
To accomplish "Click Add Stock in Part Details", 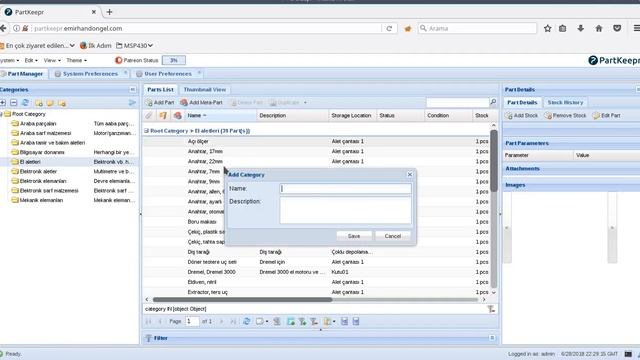I will (x=522, y=116).
